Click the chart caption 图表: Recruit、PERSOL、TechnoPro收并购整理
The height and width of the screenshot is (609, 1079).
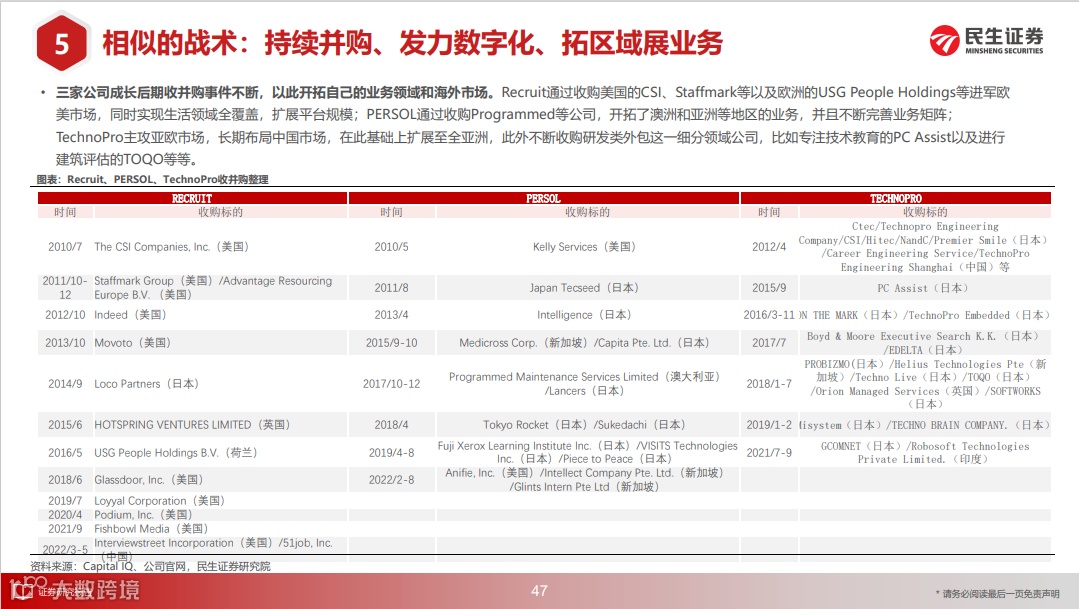pos(152,180)
